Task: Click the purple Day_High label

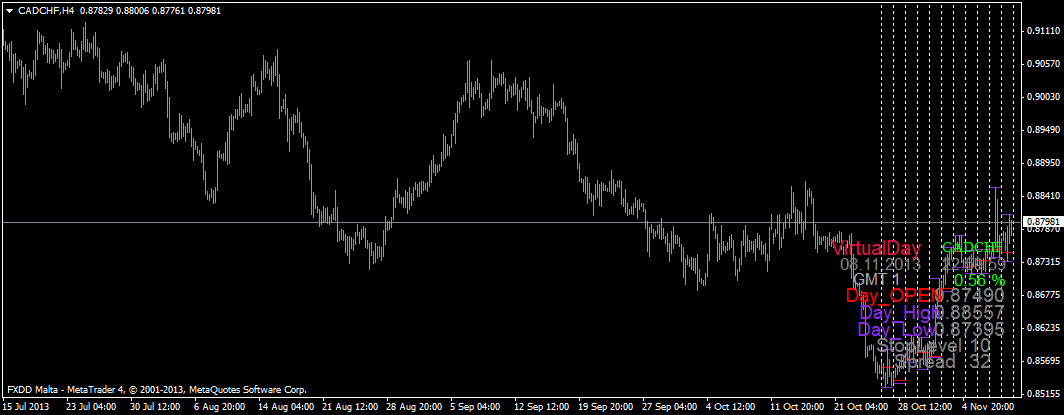Action: [899, 313]
